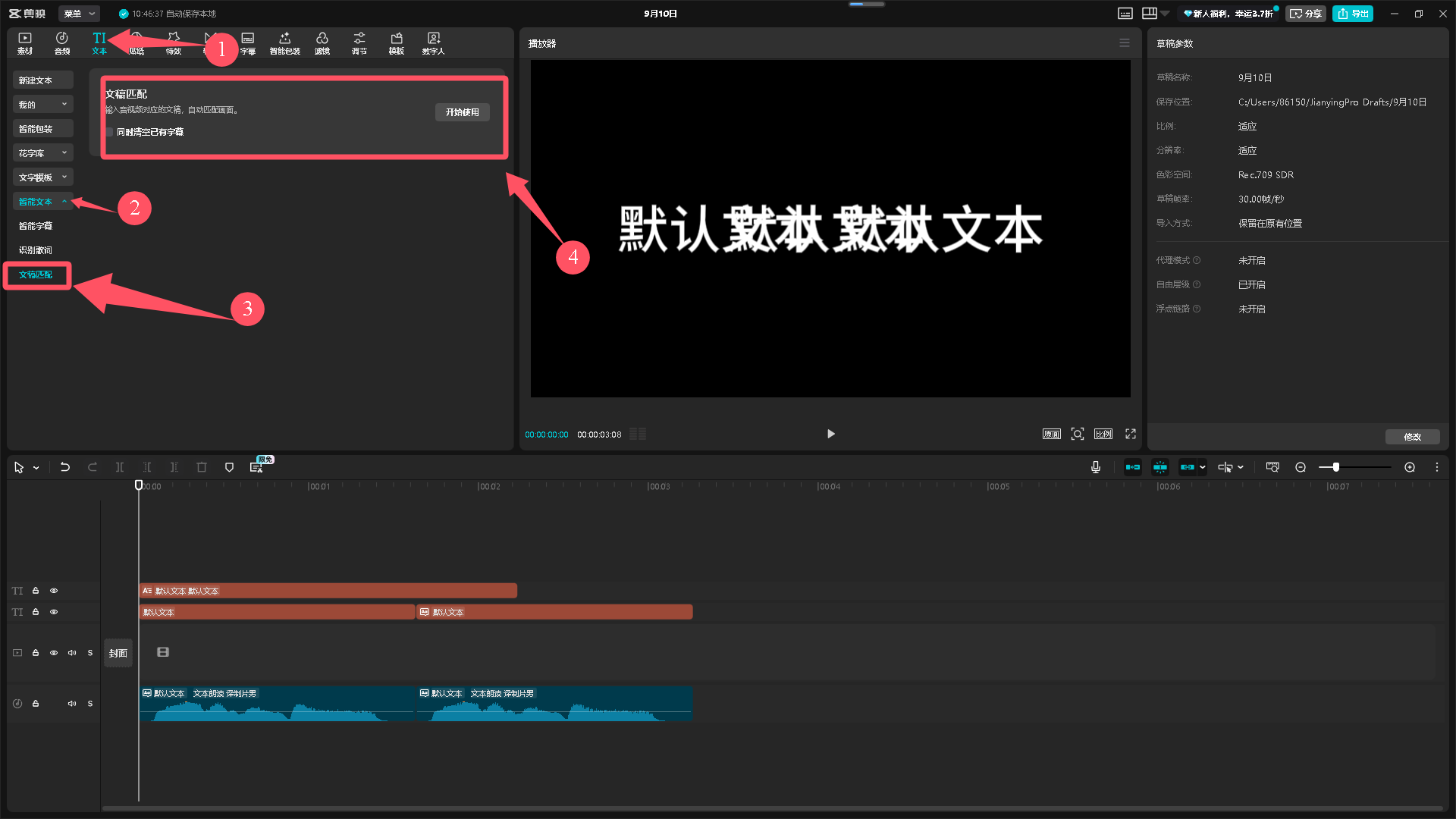The image size is (1456, 819).
Task: Select 识别歌词 in the sidebar
Action: [36, 250]
